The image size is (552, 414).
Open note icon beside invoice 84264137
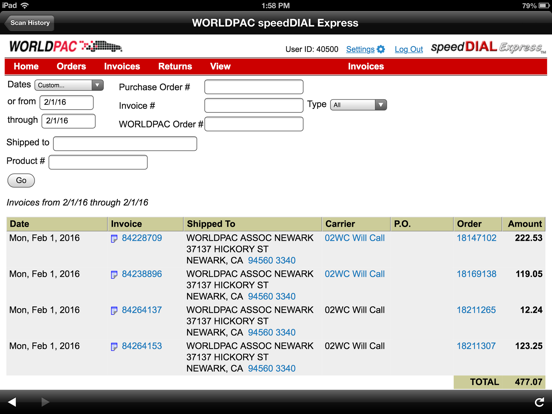pyautogui.click(x=114, y=310)
